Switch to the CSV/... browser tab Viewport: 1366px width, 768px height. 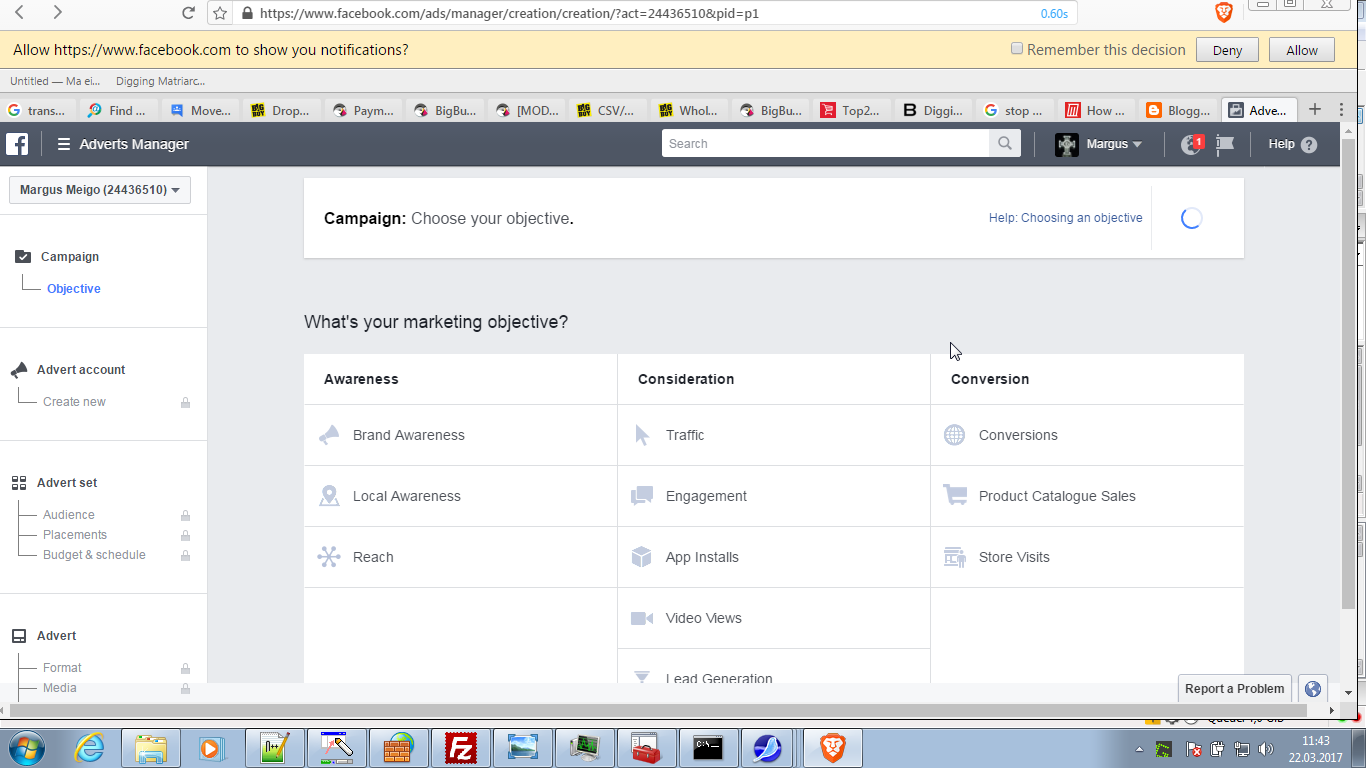(606, 110)
